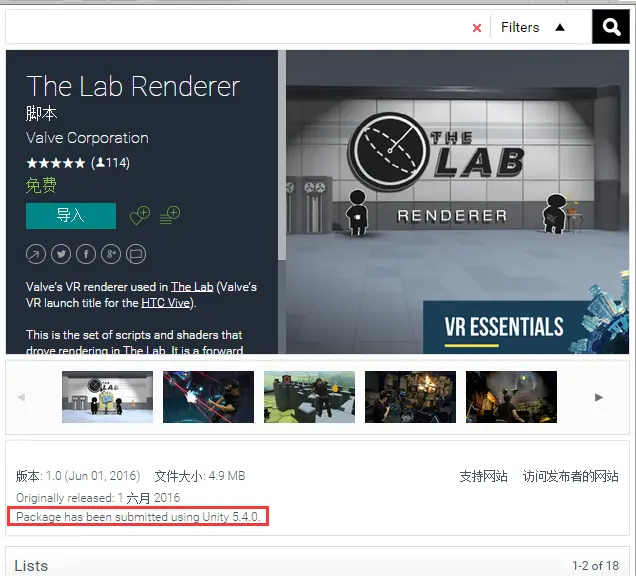The width and height of the screenshot is (636, 576).
Task: Click the Unity 5.4.0 submission note
Action: pyautogui.click(x=138, y=517)
